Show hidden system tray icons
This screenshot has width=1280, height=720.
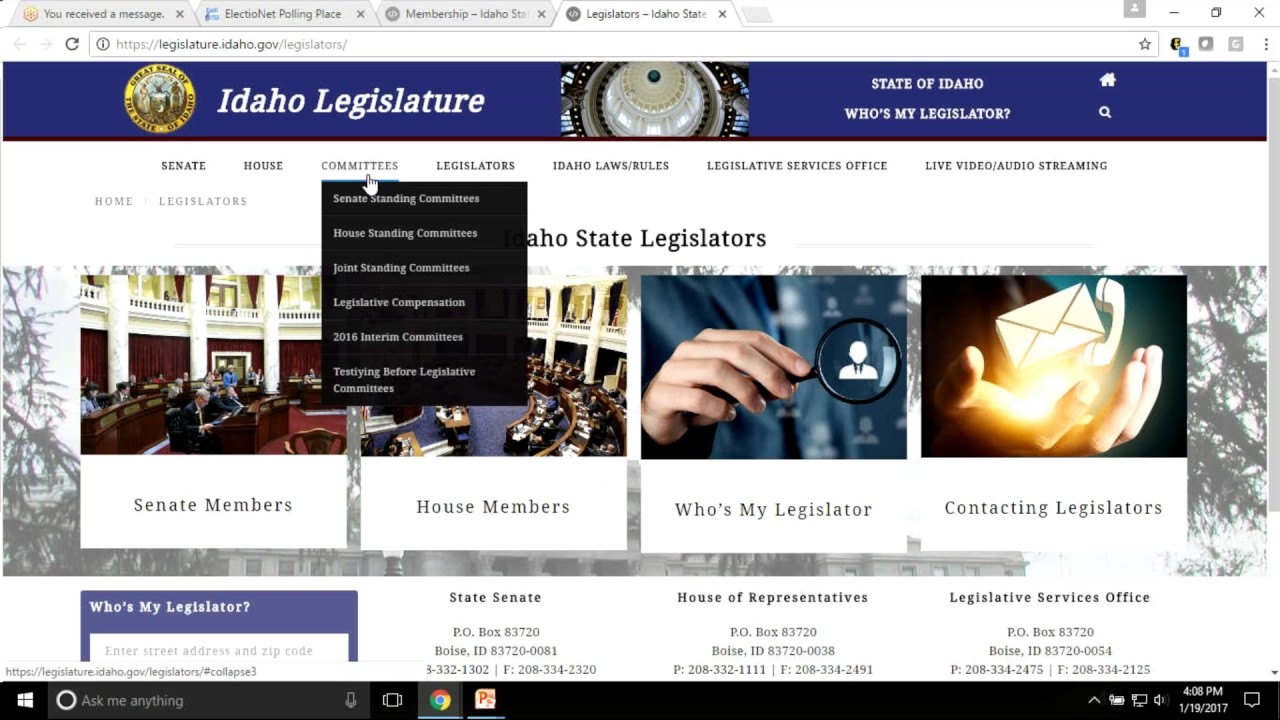(x=1094, y=700)
